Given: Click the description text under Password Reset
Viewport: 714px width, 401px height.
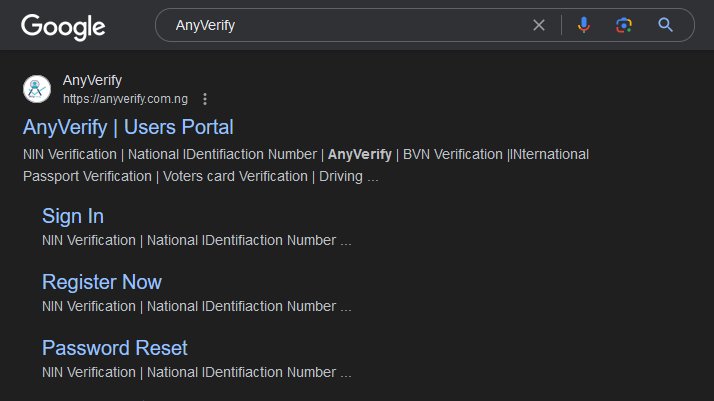Looking at the screenshot, I should pos(196,372).
